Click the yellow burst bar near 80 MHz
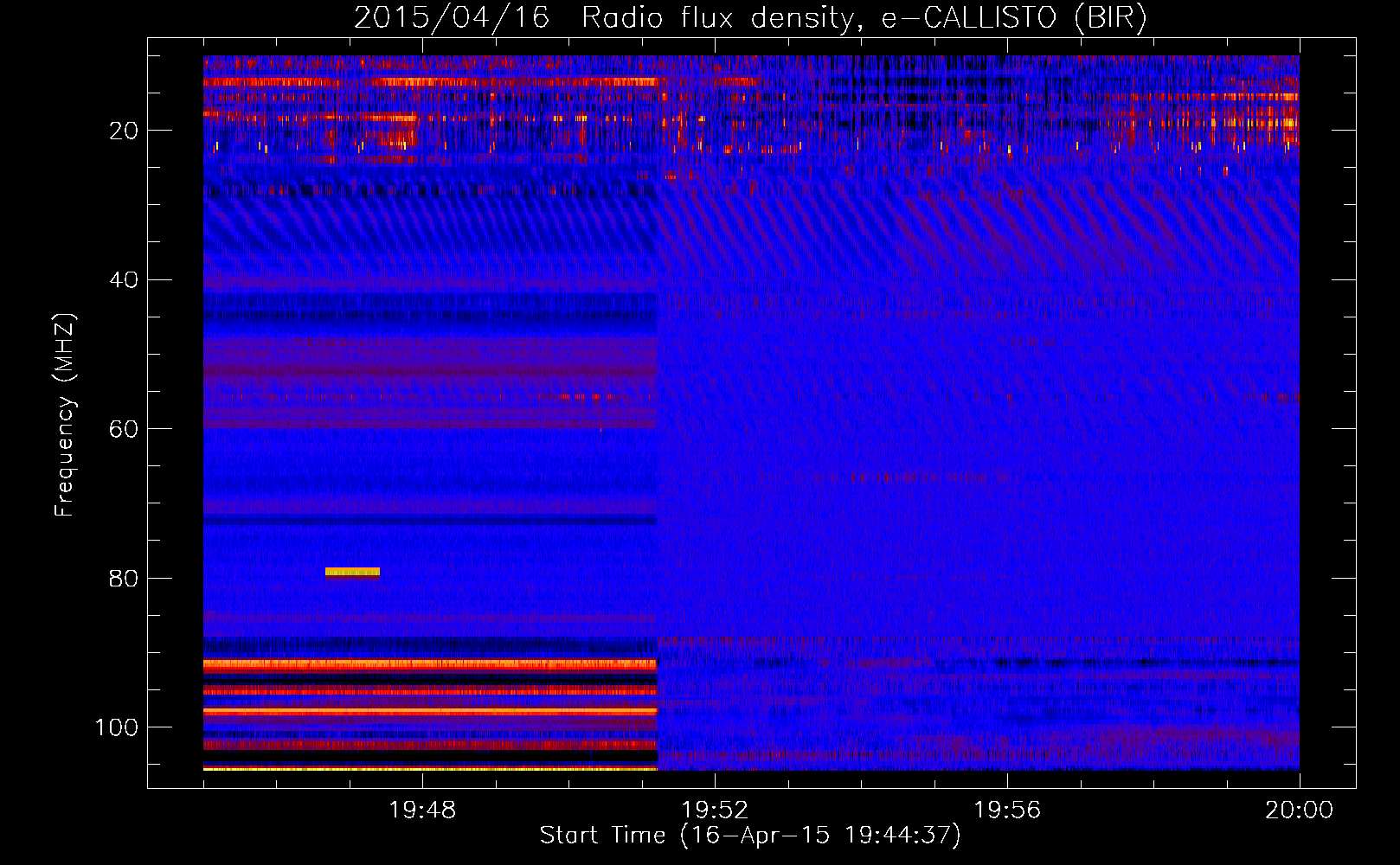The image size is (1400, 865). coord(352,572)
